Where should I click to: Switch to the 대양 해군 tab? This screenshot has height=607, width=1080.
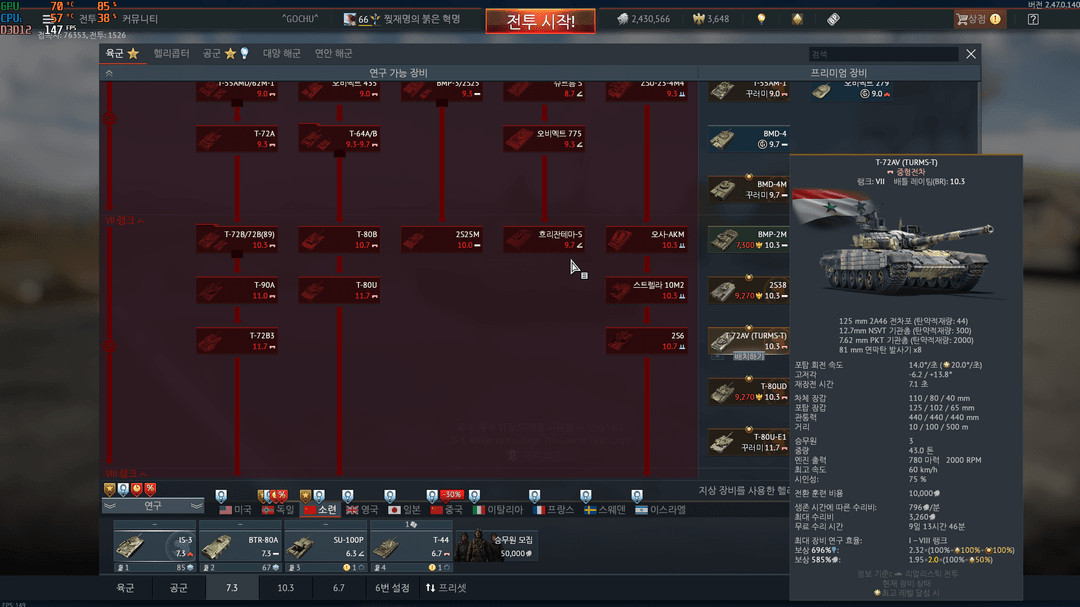280,53
